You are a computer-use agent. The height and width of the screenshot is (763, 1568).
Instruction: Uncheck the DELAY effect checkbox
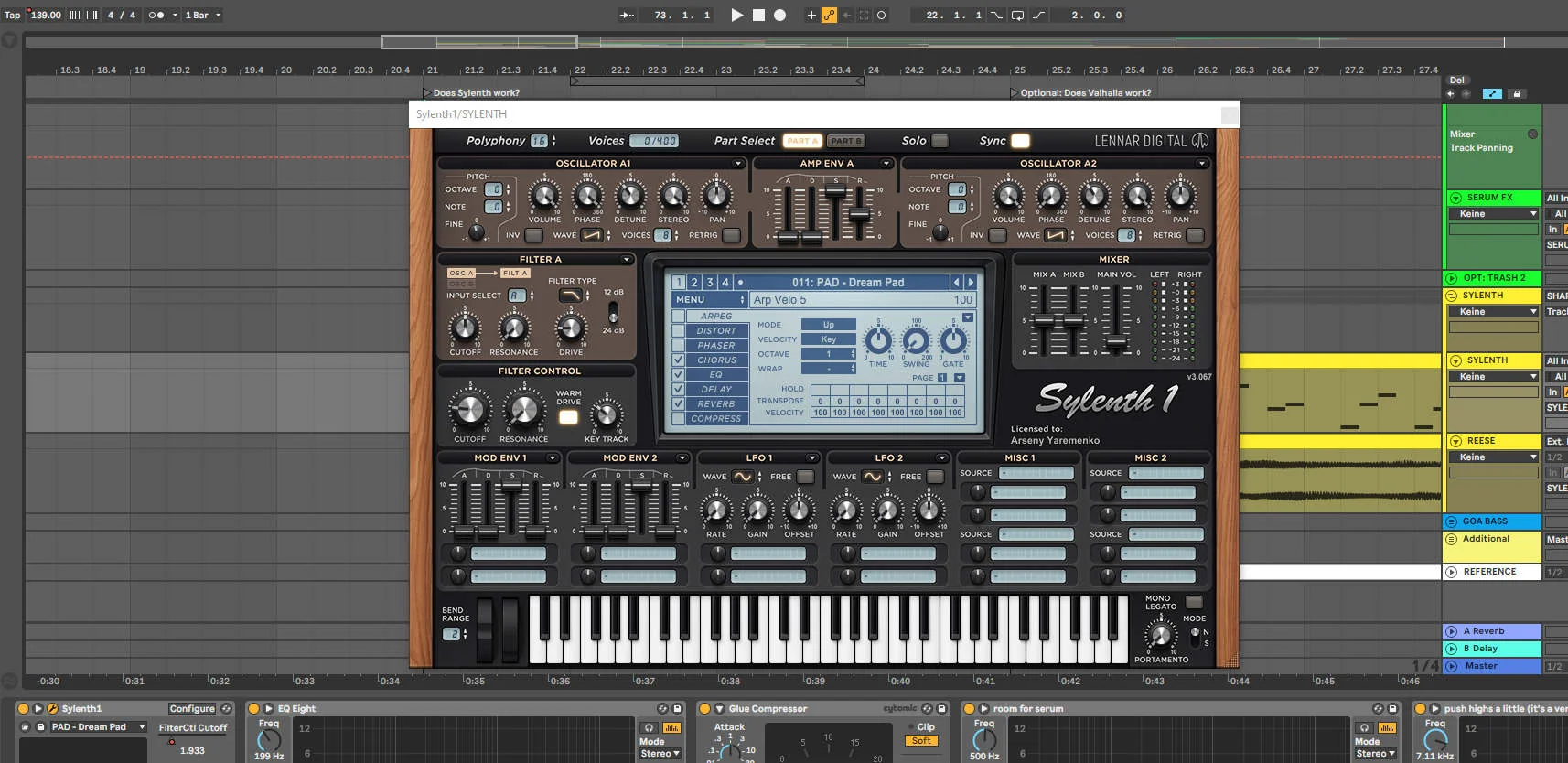tap(678, 390)
